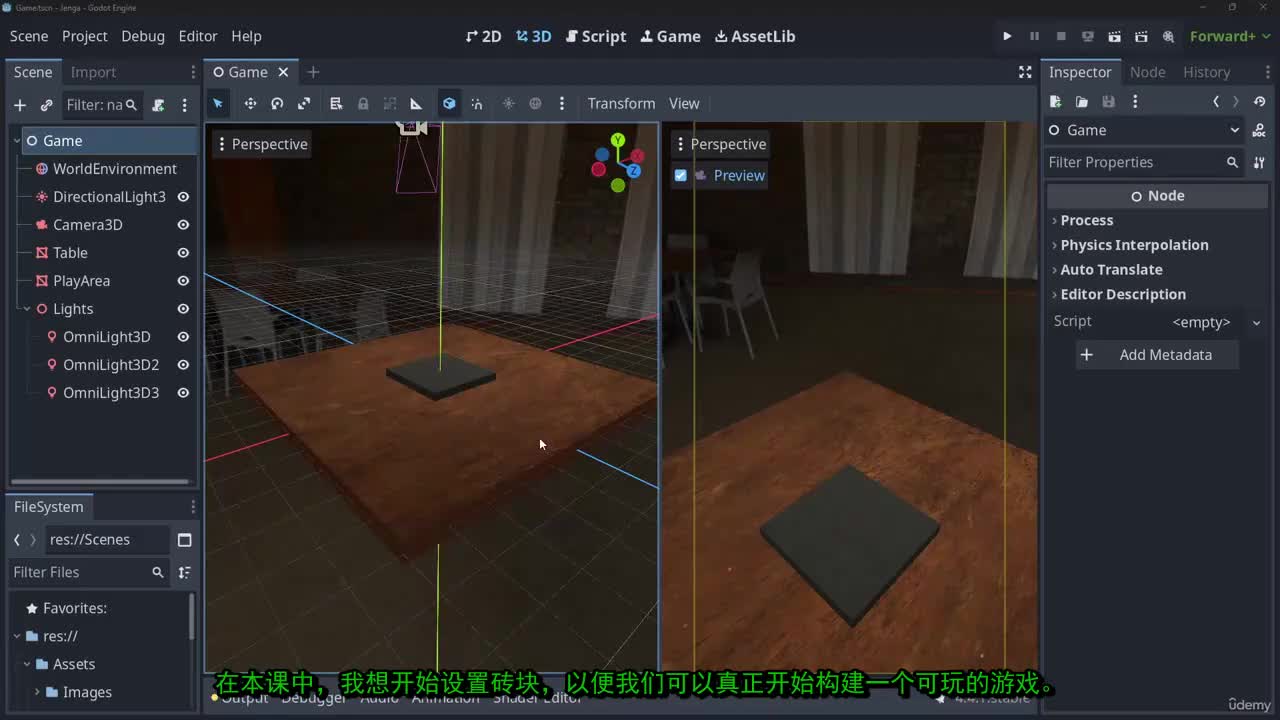Toggle visibility of the Table node
The width and height of the screenshot is (1280, 720).
183,253
